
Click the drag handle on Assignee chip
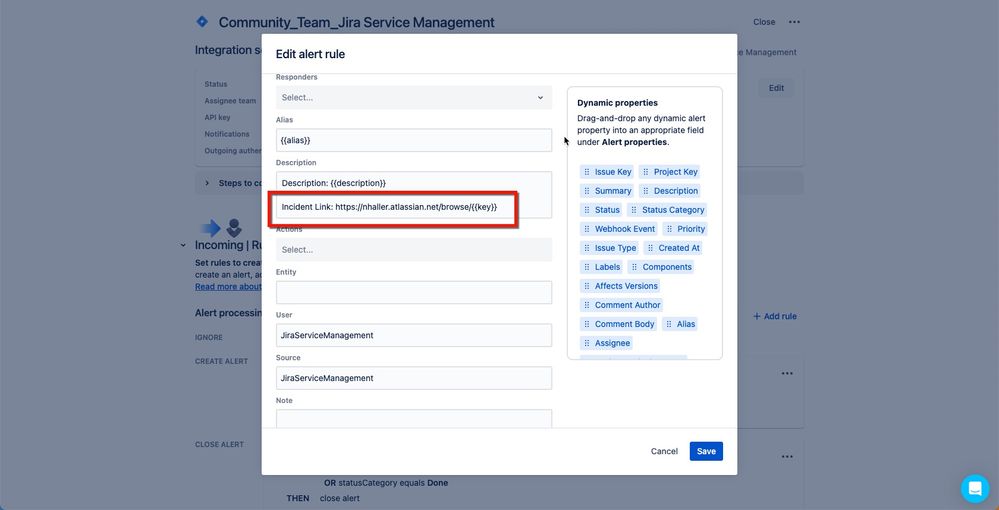pyautogui.click(x=587, y=344)
